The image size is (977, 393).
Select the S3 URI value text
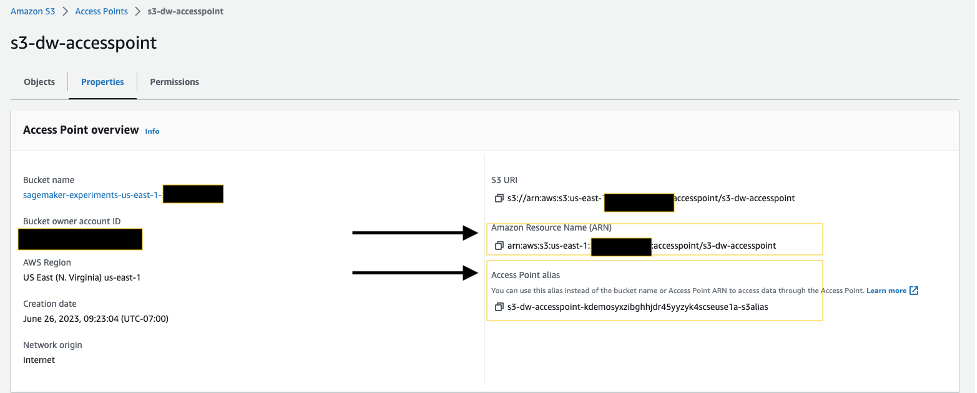(651, 198)
